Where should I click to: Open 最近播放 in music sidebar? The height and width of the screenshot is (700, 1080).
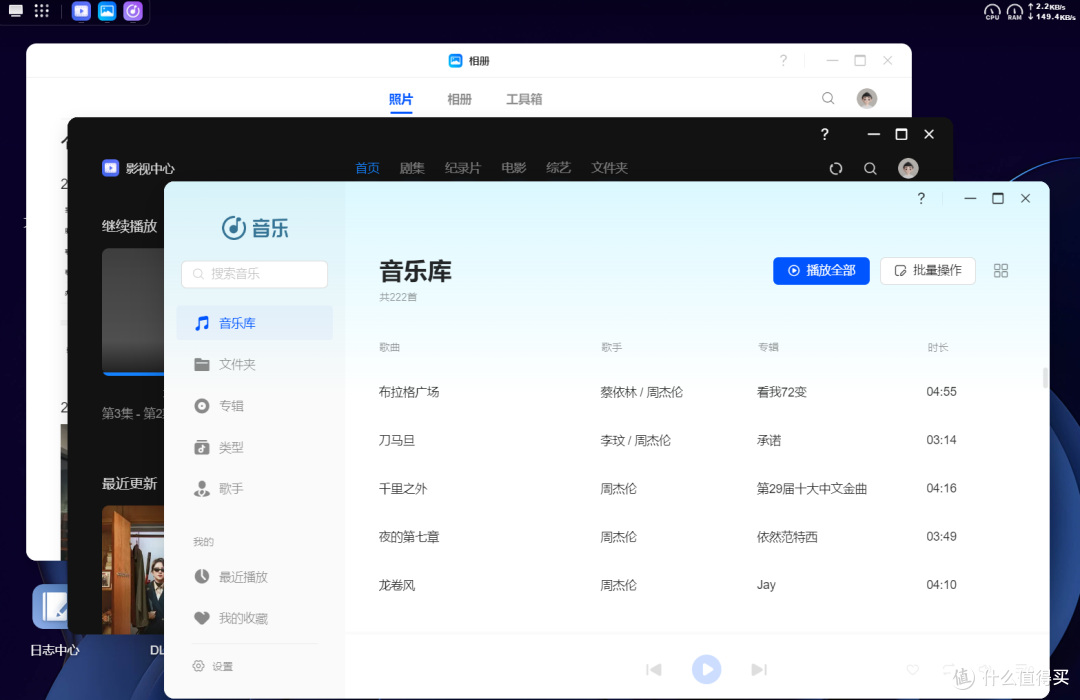[254, 577]
